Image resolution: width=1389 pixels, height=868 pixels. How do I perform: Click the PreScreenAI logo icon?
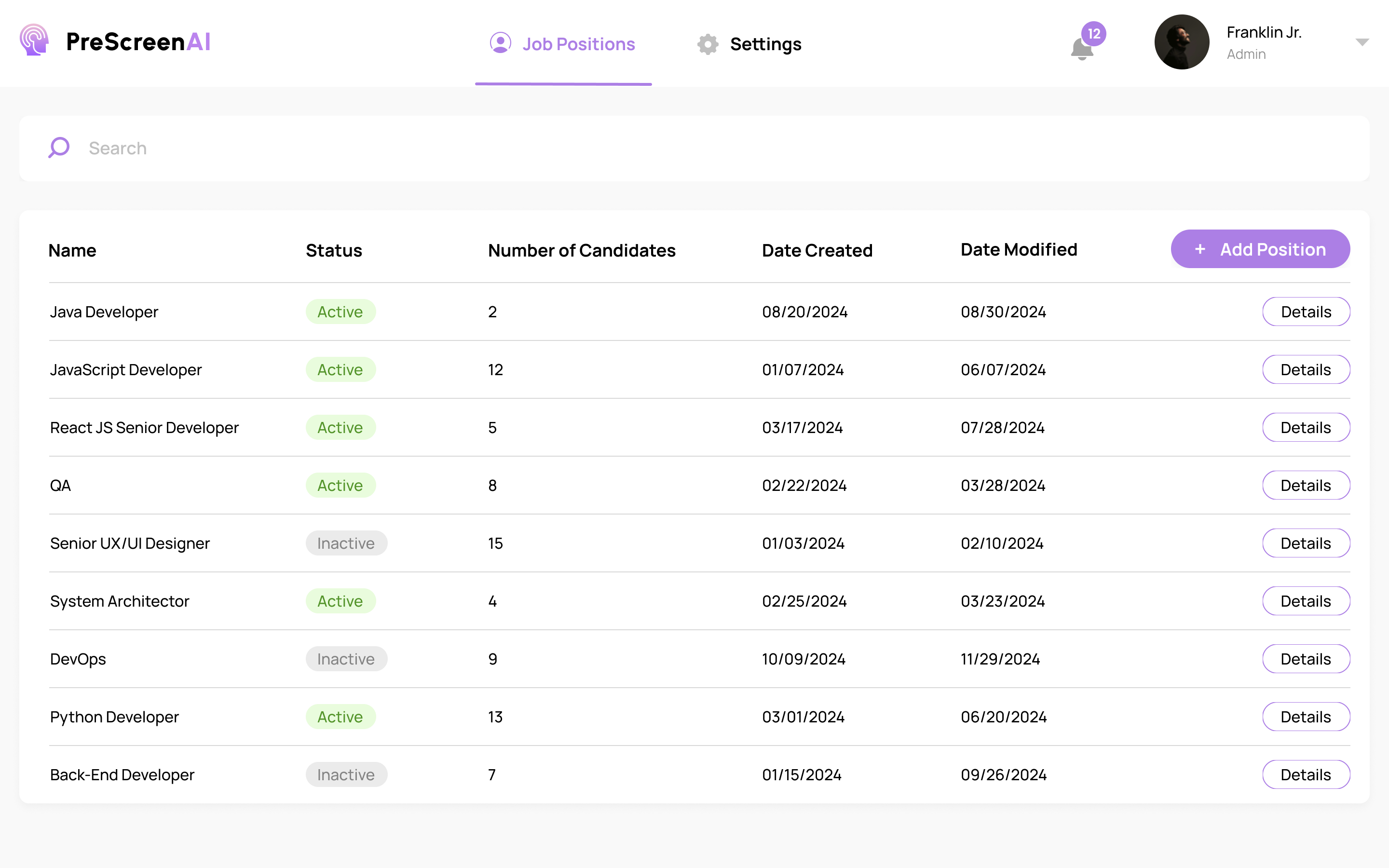[33, 40]
